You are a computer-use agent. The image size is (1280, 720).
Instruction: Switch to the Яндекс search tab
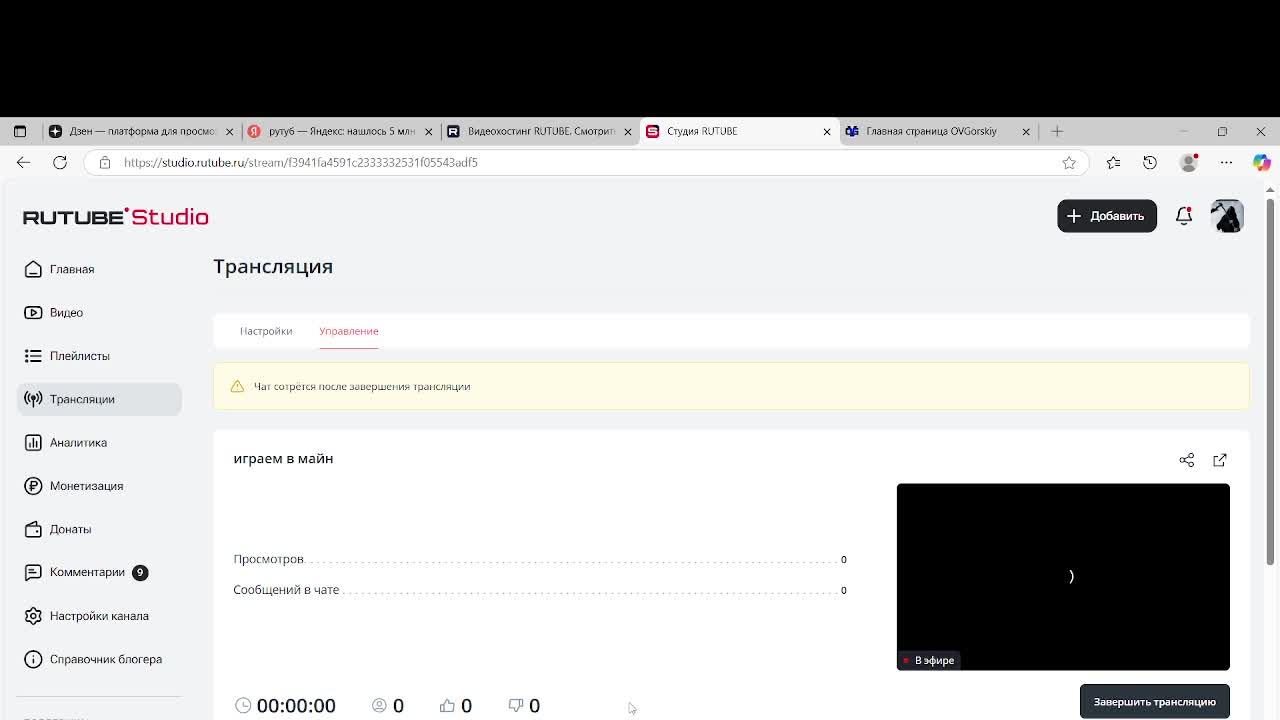[x=341, y=131]
